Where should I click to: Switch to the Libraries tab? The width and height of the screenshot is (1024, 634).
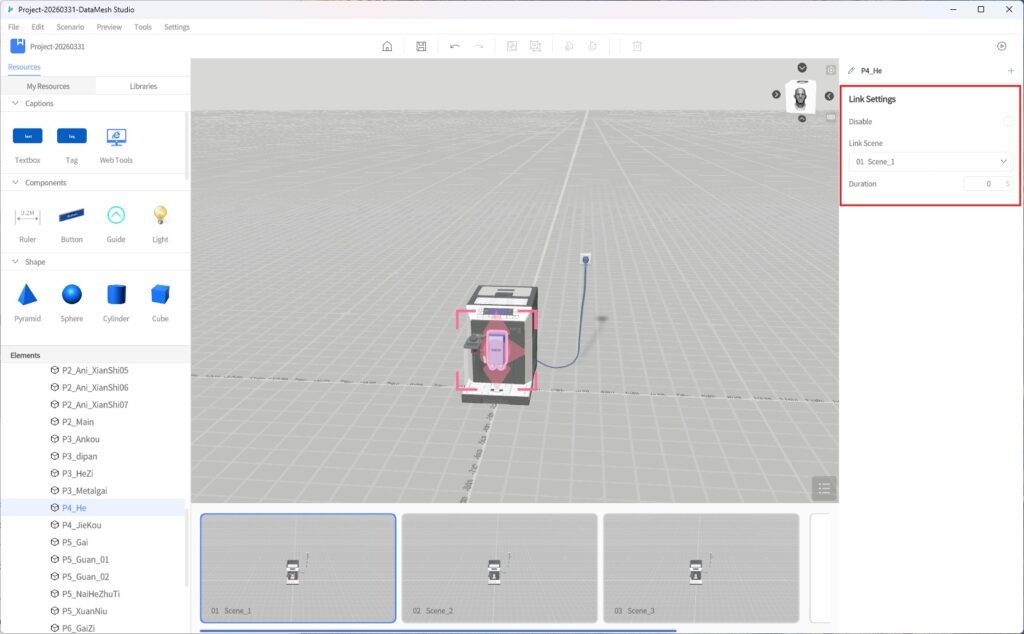pyautogui.click(x=143, y=86)
